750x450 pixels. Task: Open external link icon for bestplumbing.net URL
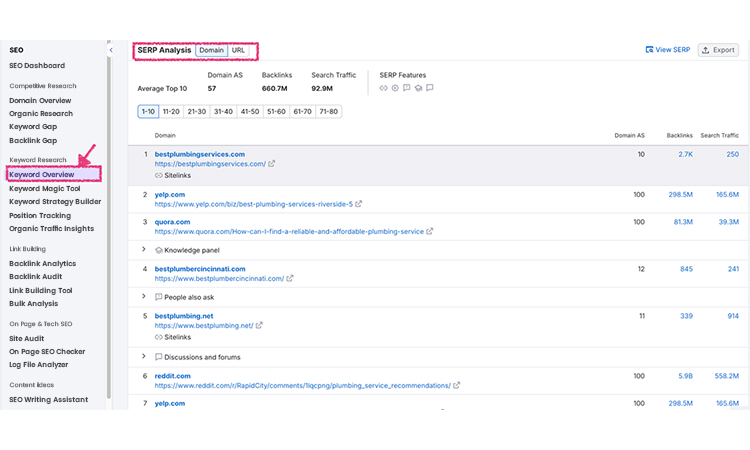coord(259,325)
